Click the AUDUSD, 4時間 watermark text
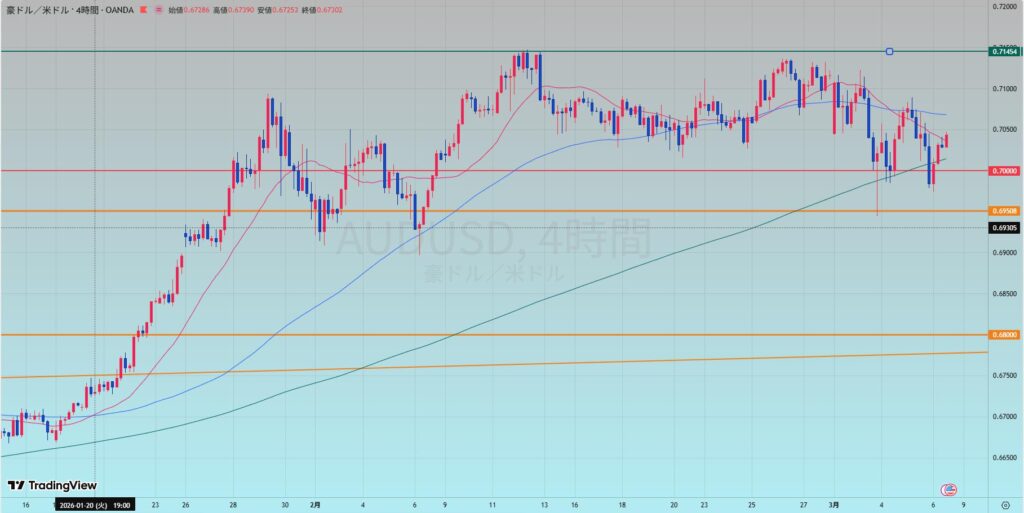This screenshot has width=1024, height=513. pyautogui.click(x=491, y=240)
